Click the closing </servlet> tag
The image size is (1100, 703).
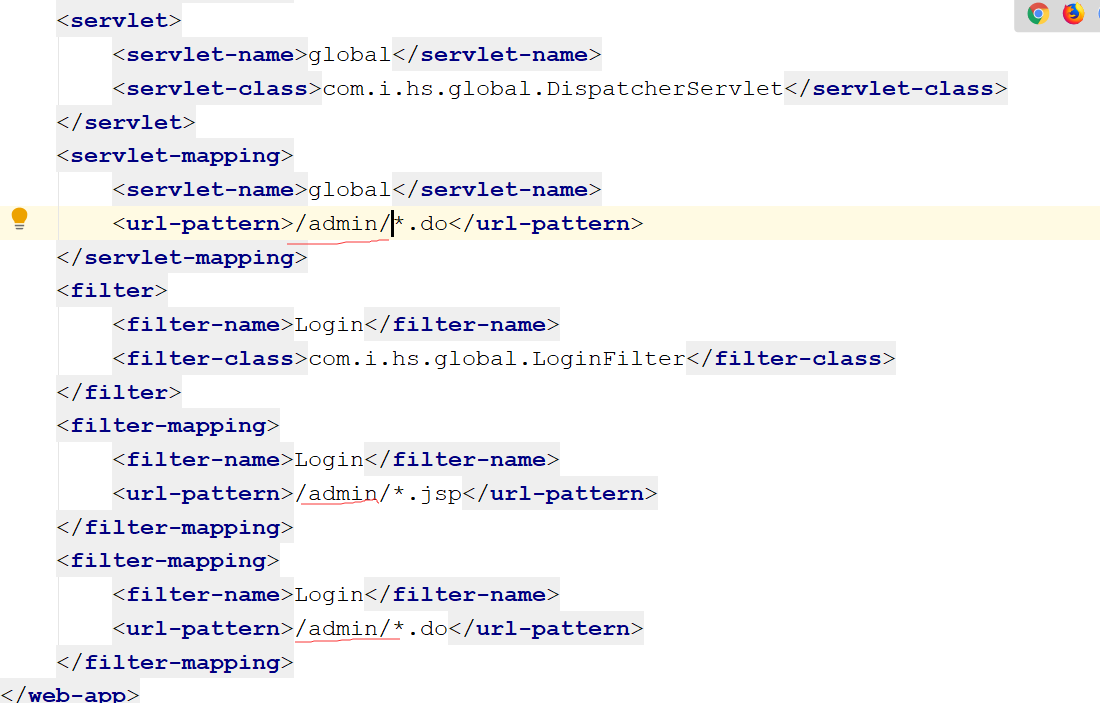[126, 122]
